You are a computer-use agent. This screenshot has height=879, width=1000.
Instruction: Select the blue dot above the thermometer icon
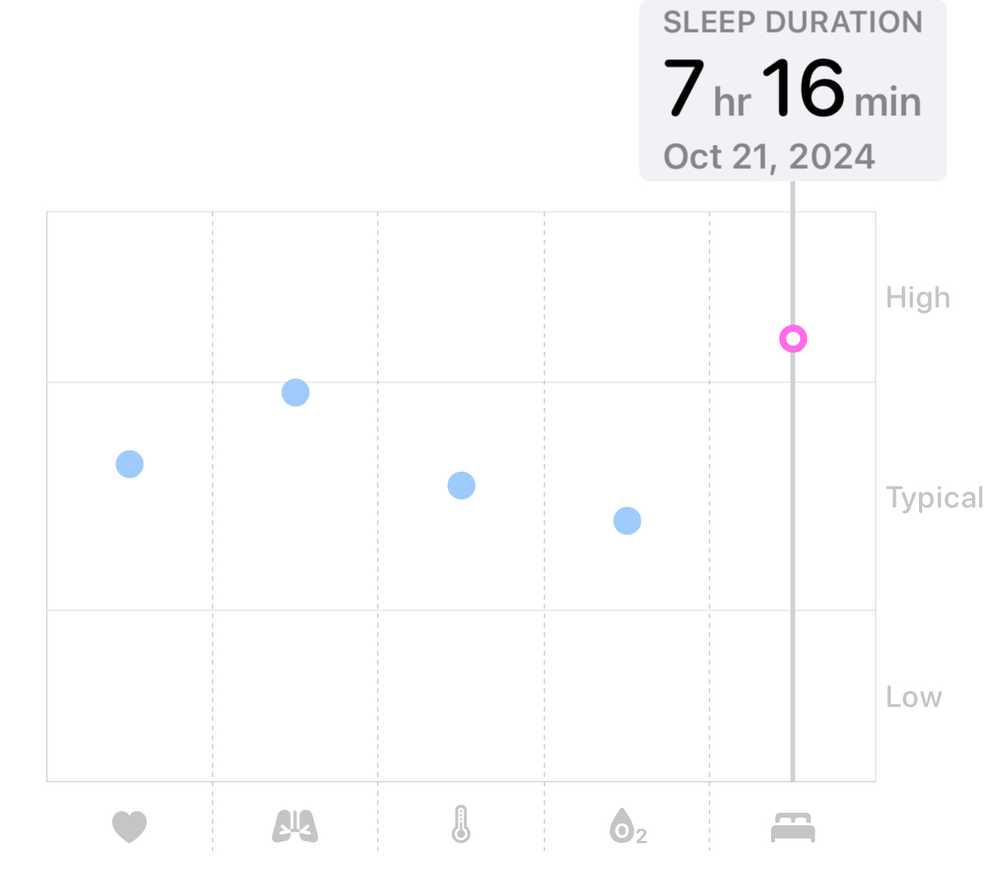tap(461, 486)
